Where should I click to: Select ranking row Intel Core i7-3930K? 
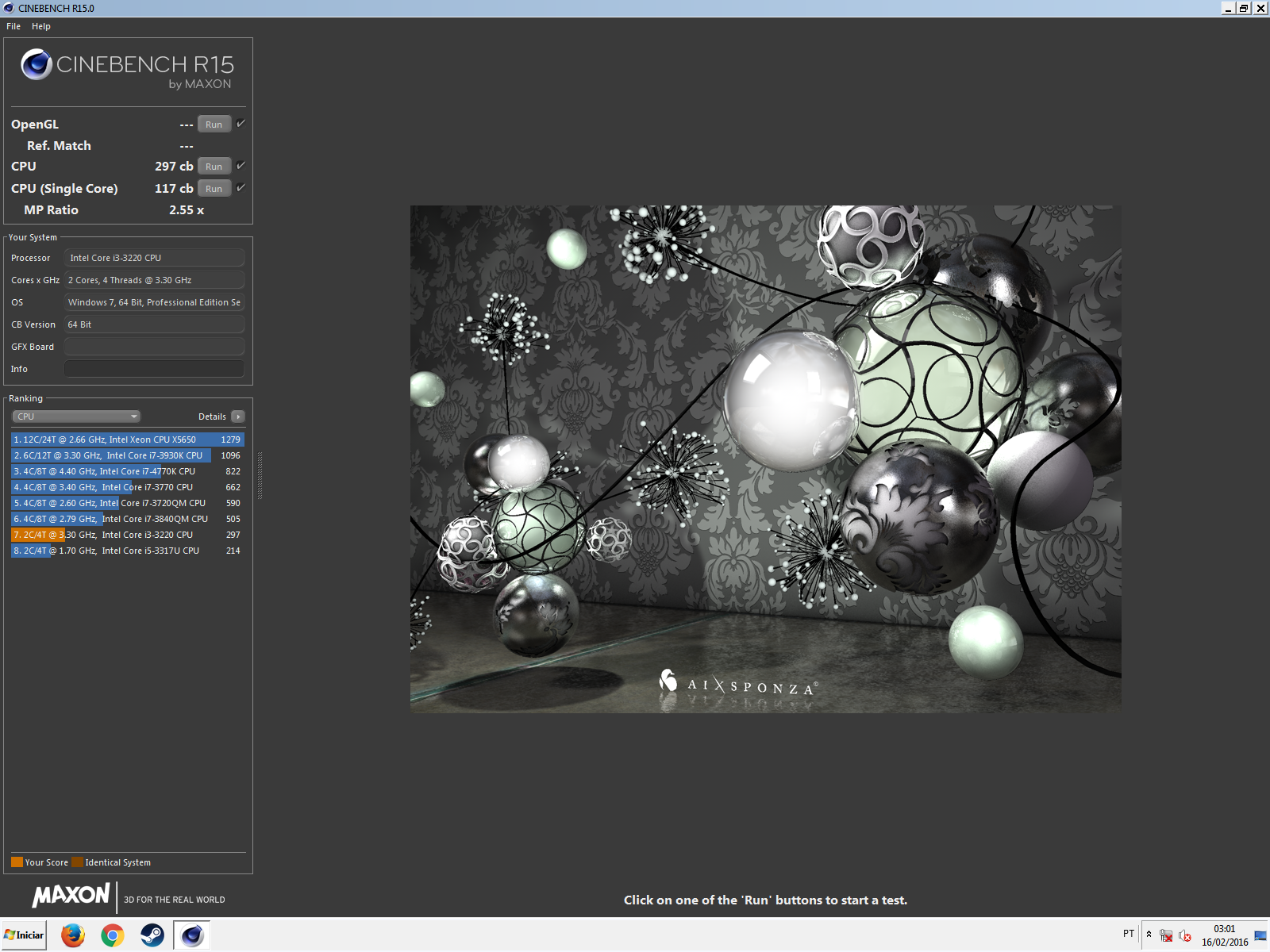tap(128, 455)
